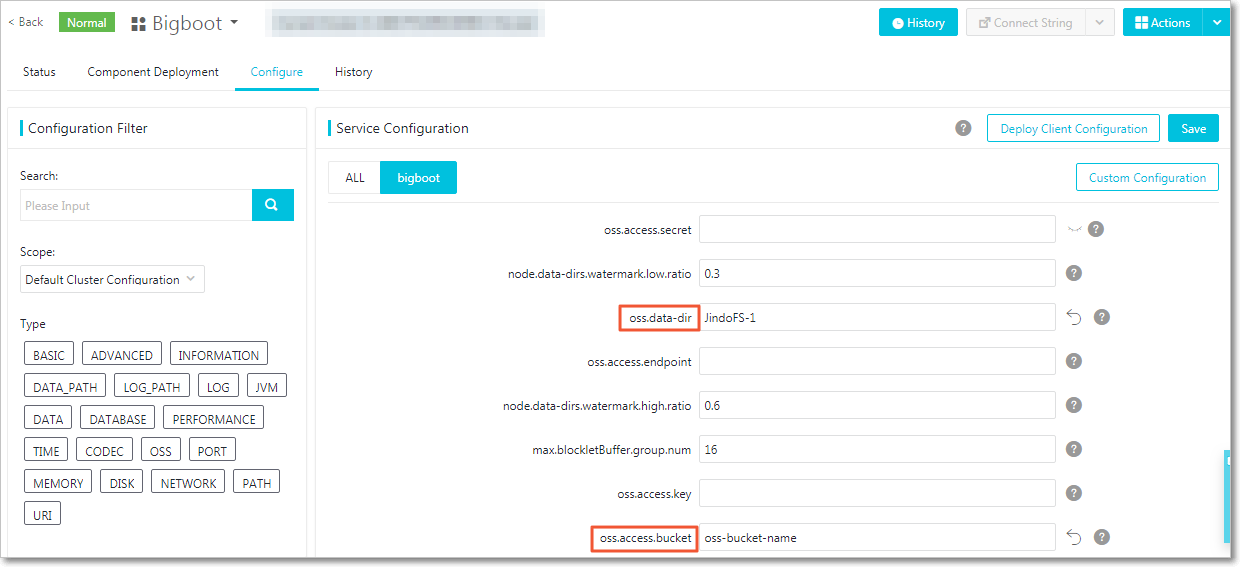Revert the oss.access.bucket value
Screen dimensions: 1240x567
pyautogui.click(x=1074, y=537)
